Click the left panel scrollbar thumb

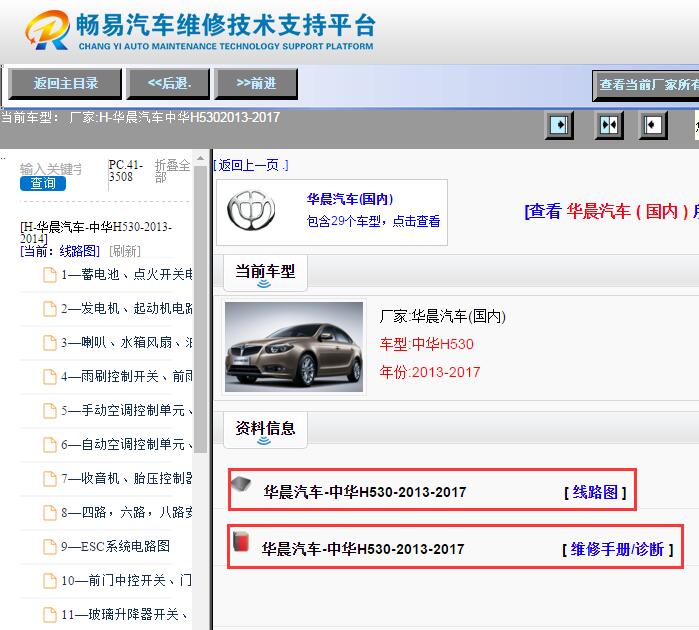pyautogui.click(x=201, y=308)
